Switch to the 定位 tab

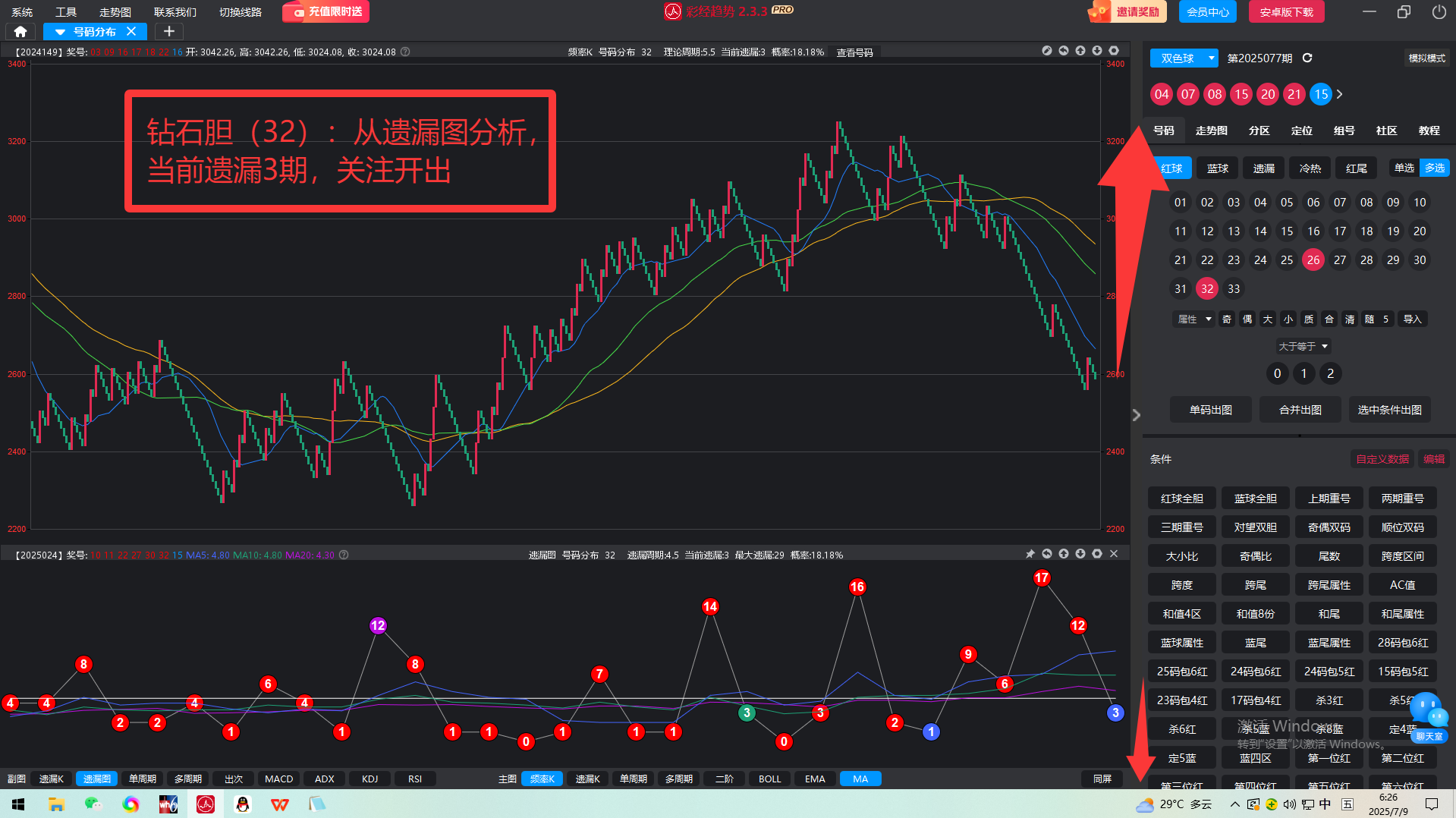(1302, 131)
